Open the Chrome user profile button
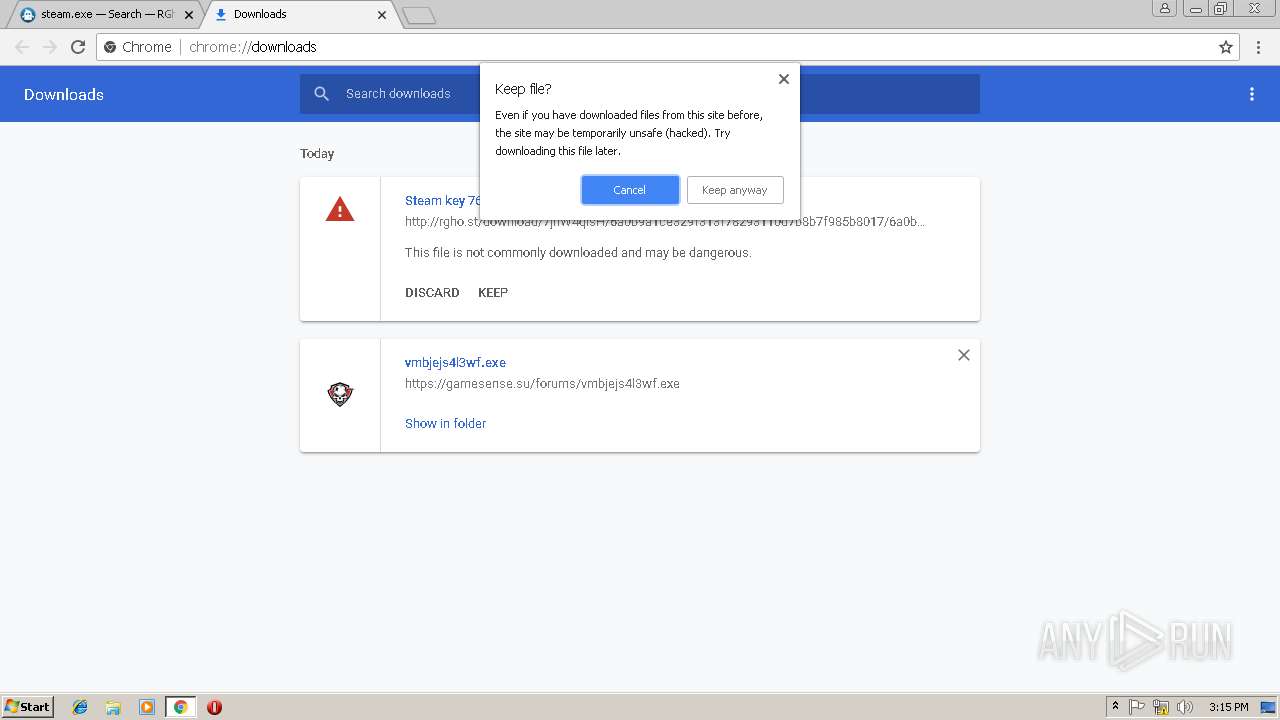This screenshot has height=720, width=1280. [x=1164, y=8]
